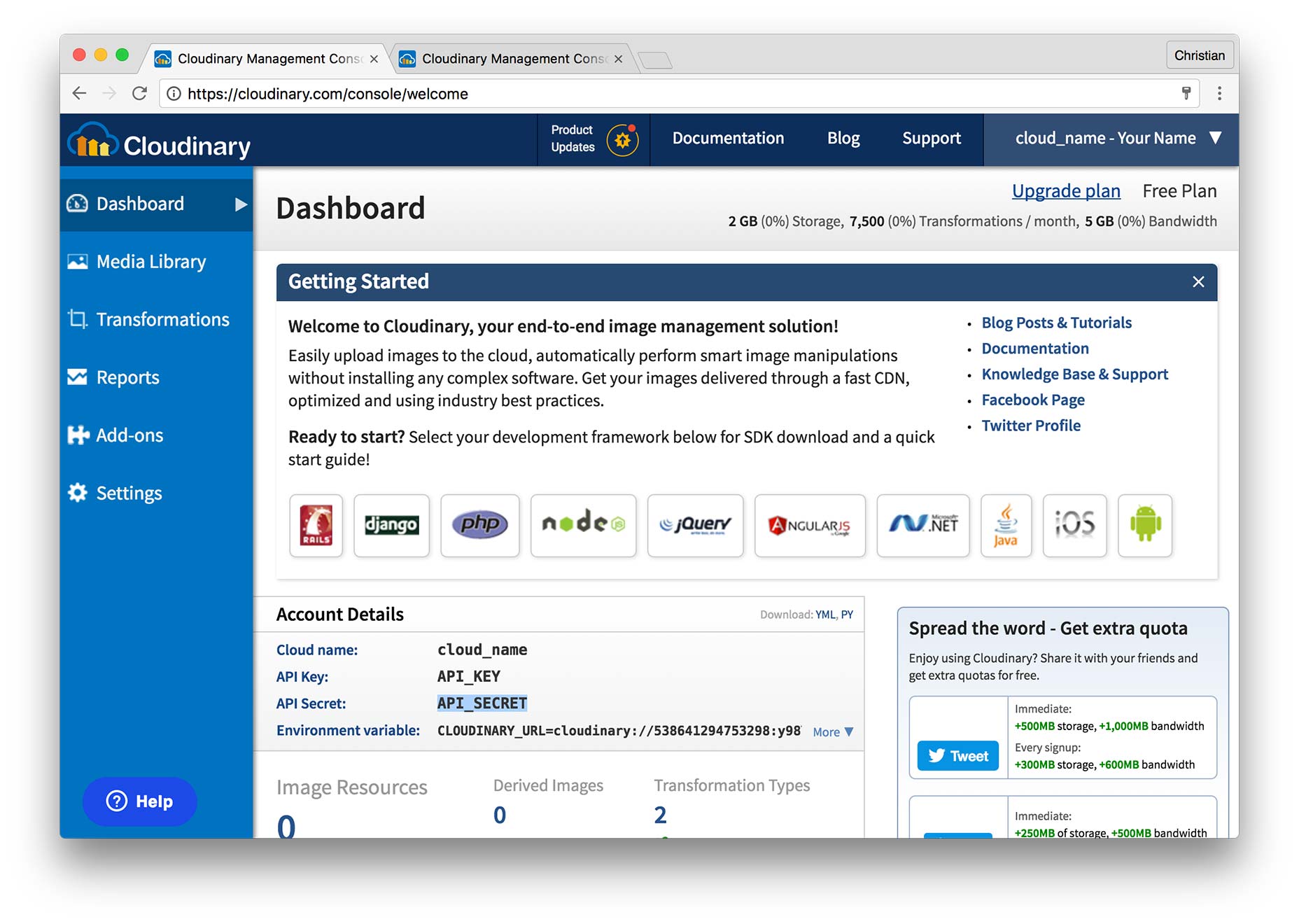Pick the Node.js framework icon
The width and height of the screenshot is (1299, 924).
(x=583, y=525)
